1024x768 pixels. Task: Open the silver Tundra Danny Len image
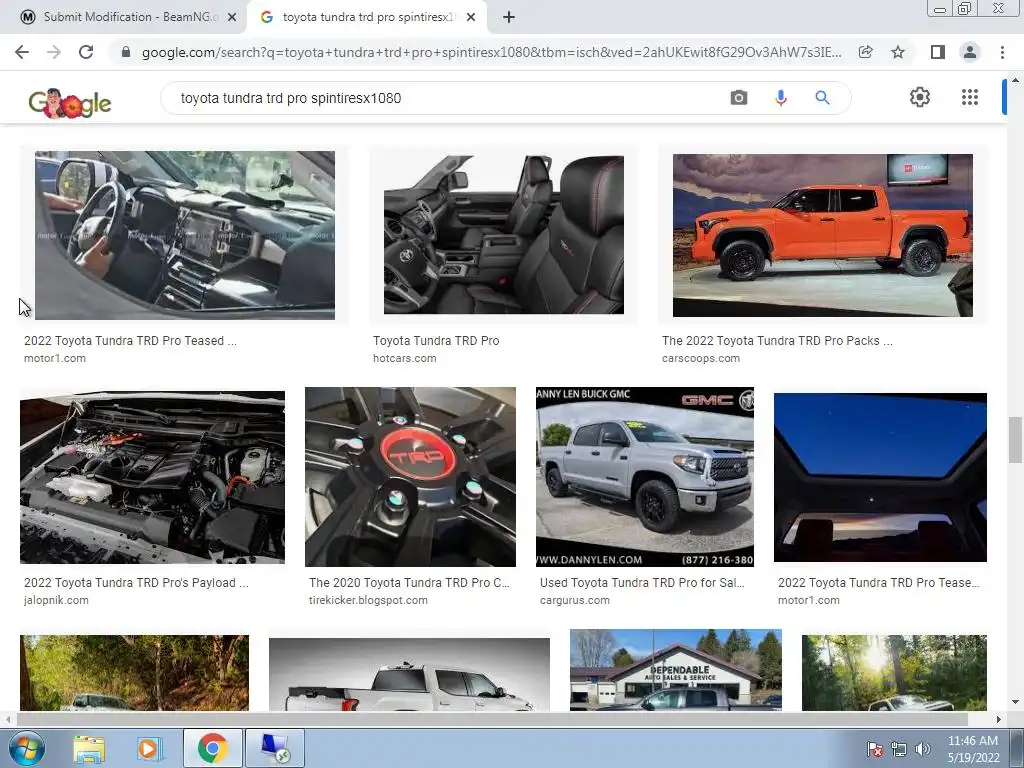click(x=645, y=477)
